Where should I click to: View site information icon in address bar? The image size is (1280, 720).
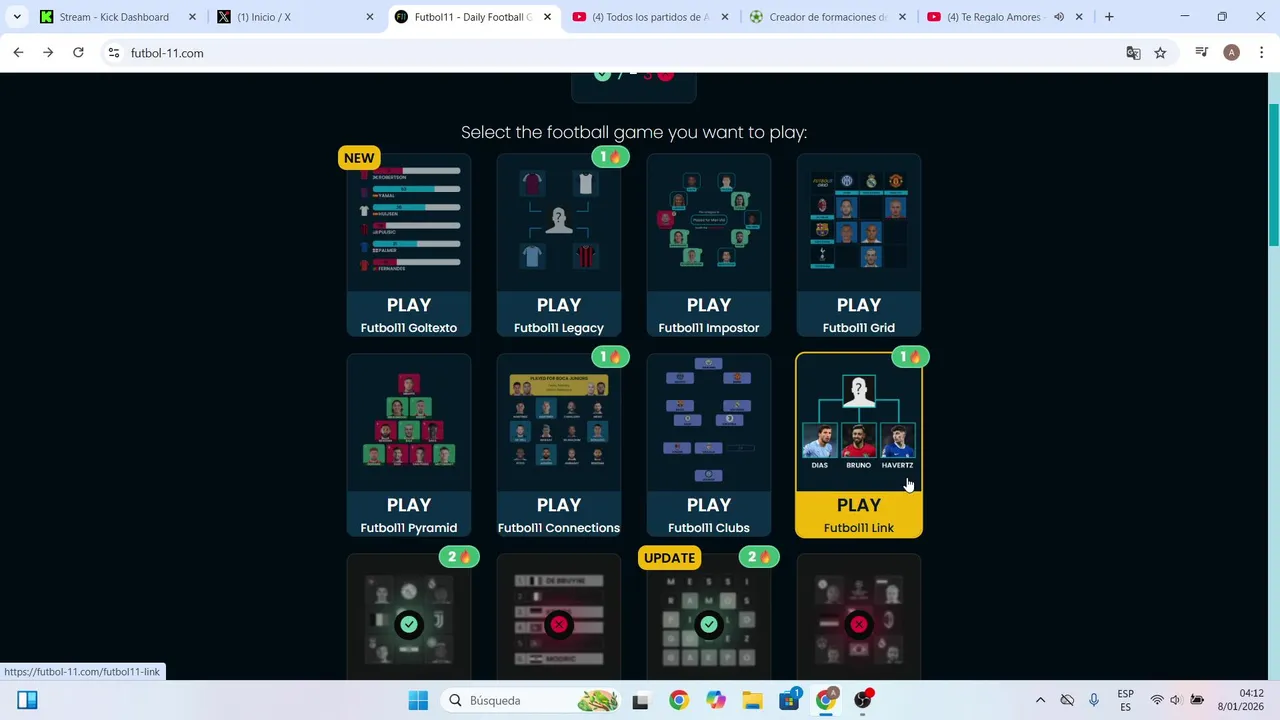(x=114, y=53)
